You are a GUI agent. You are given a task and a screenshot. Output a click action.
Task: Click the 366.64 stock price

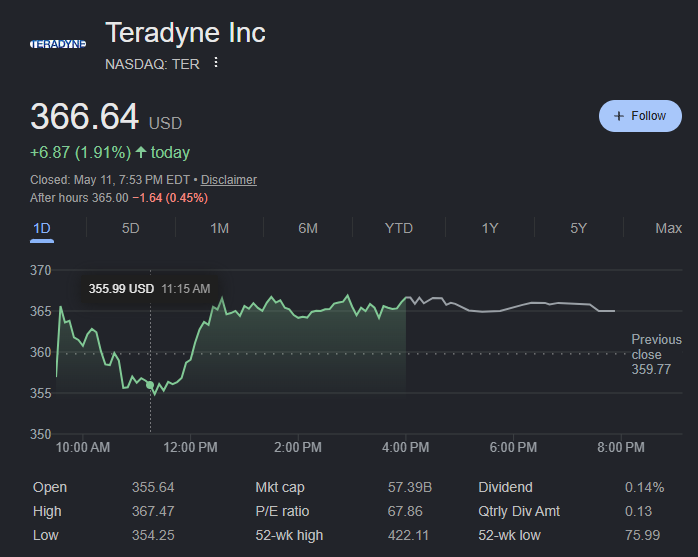pos(85,117)
